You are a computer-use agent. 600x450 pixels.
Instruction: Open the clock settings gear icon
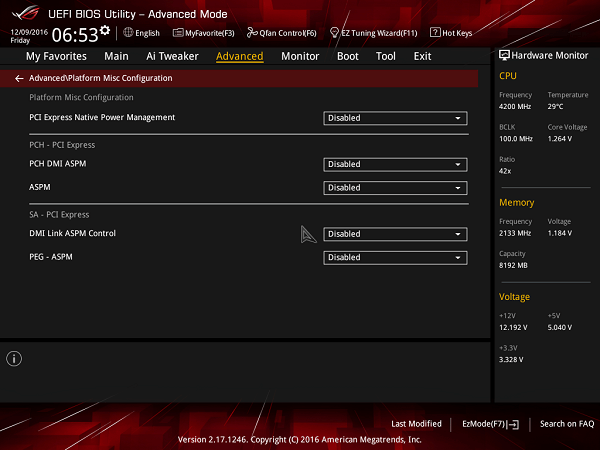pos(105,30)
